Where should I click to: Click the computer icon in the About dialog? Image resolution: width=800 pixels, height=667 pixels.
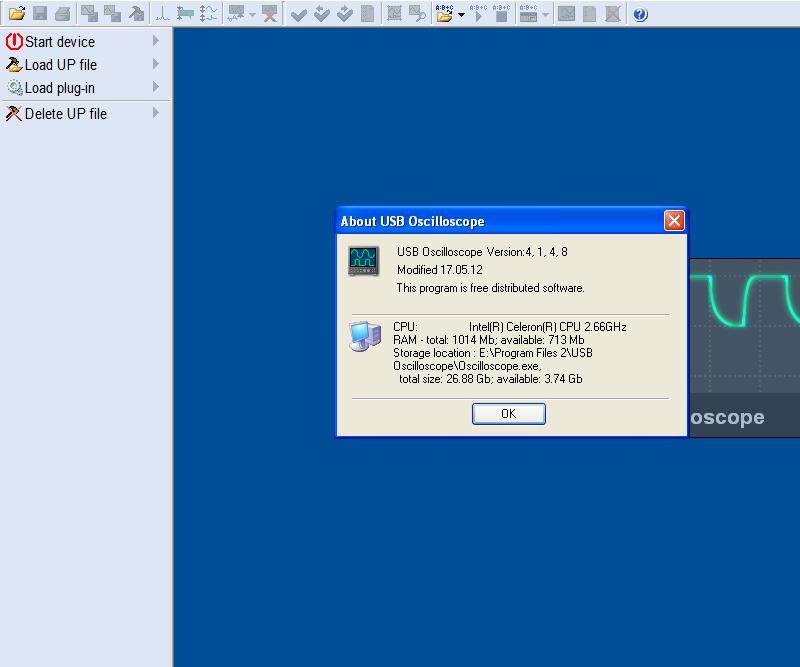pos(365,336)
